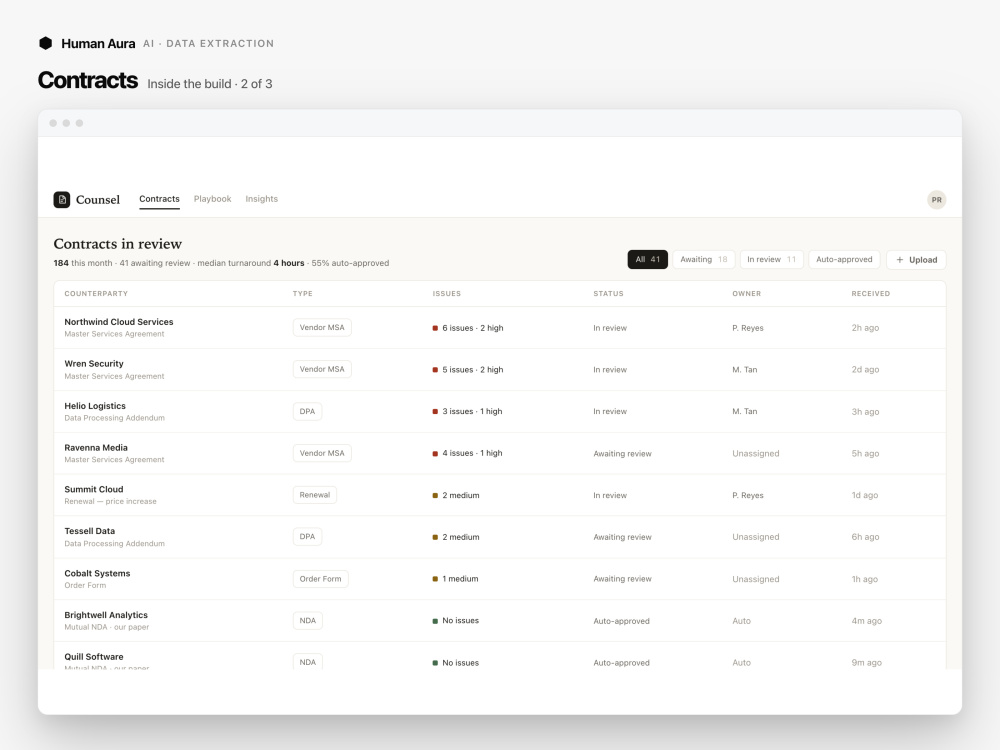This screenshot has height=750, width=1000.
Task: Click the amber dot in Summit Cloud row
Action: (435, 495)
